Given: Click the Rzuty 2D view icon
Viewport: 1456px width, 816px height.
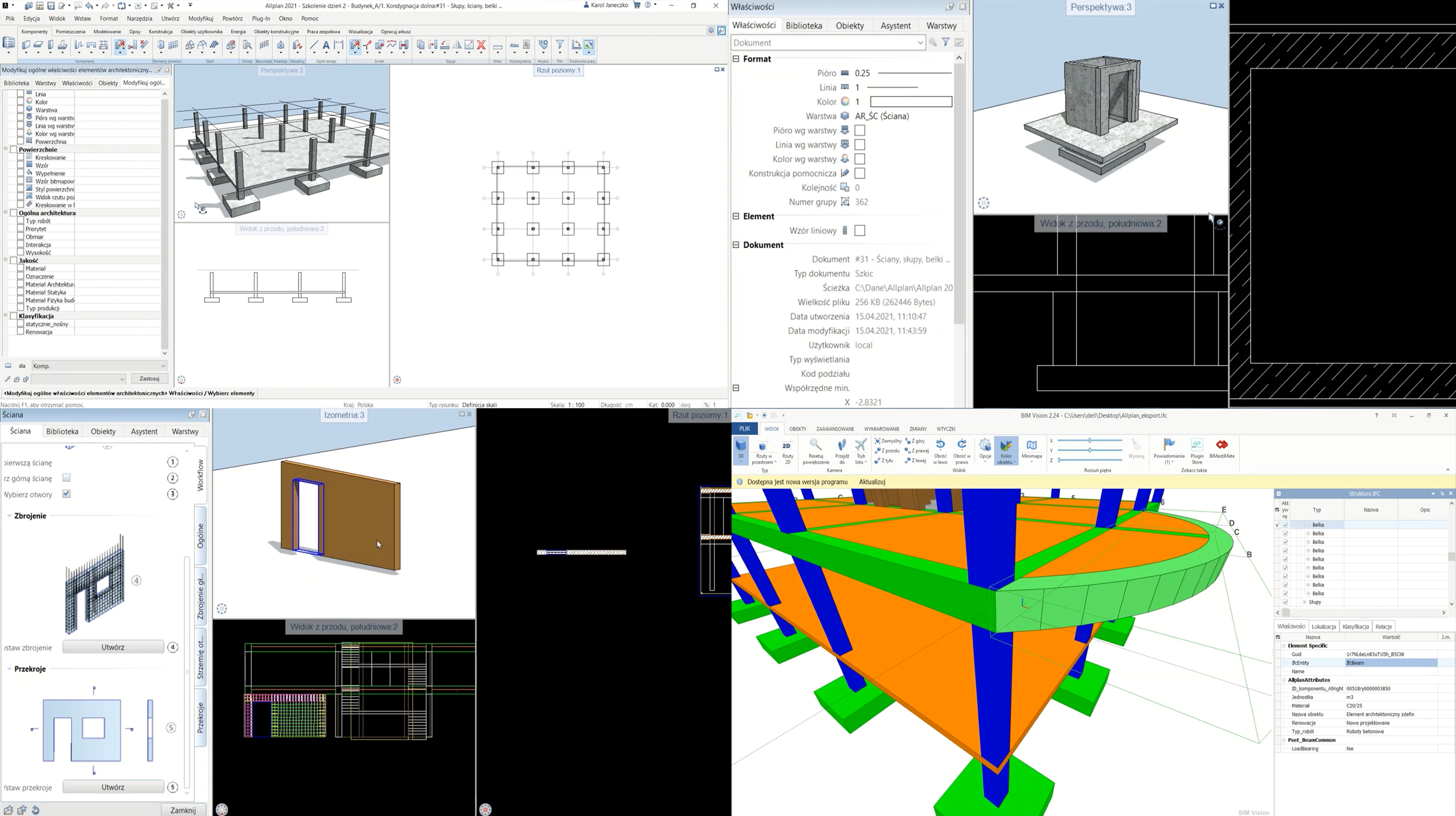Looking at the screenshot, I should coord(787,451).
